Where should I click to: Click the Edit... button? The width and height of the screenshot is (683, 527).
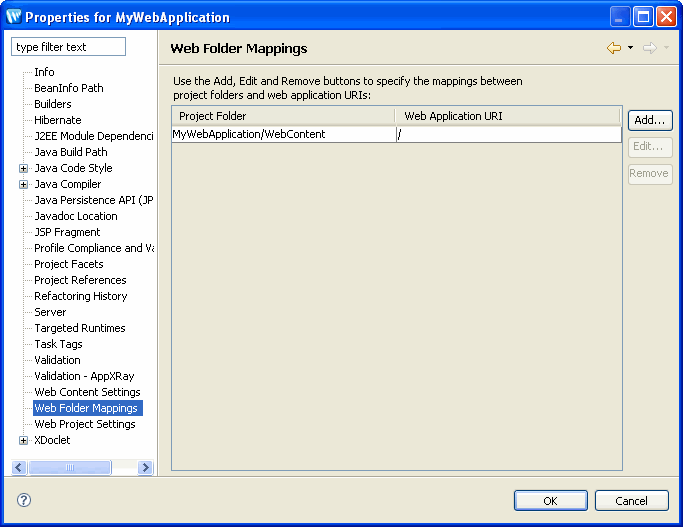[650, 147]
